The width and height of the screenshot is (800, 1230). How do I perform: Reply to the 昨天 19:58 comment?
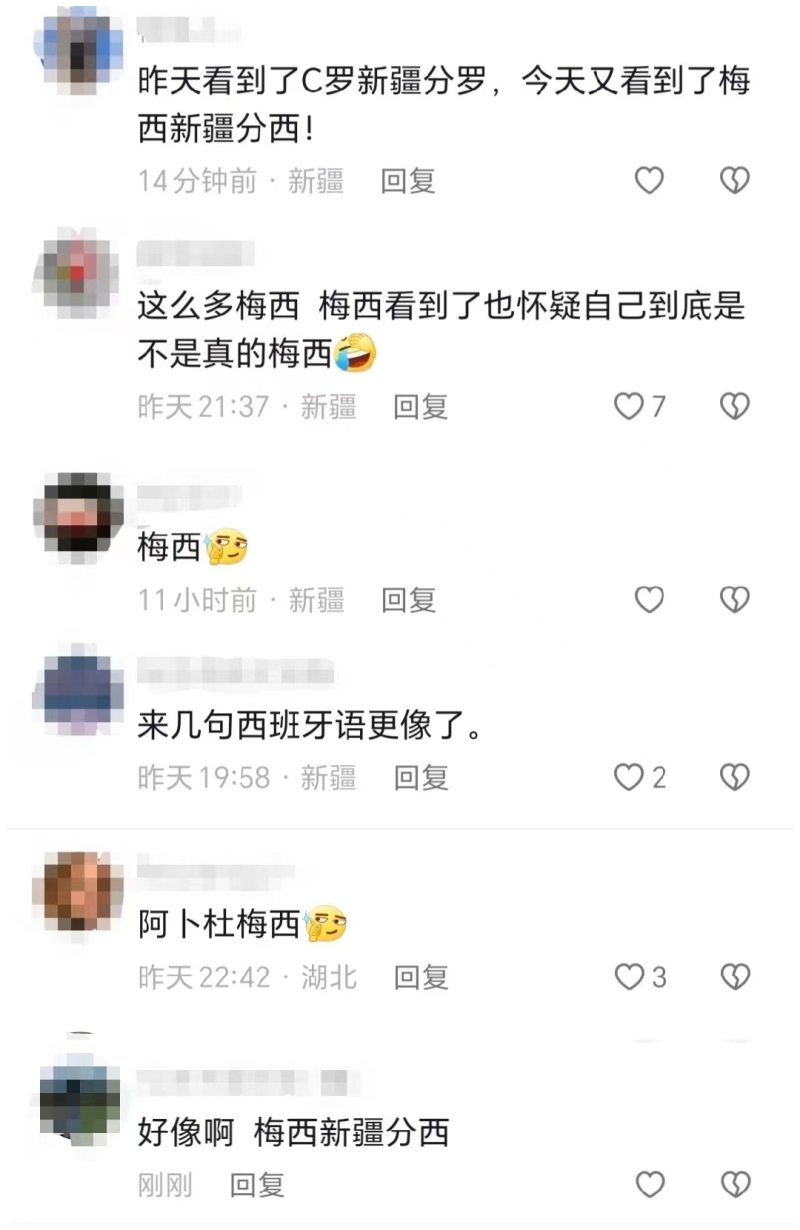click(421, 777)
